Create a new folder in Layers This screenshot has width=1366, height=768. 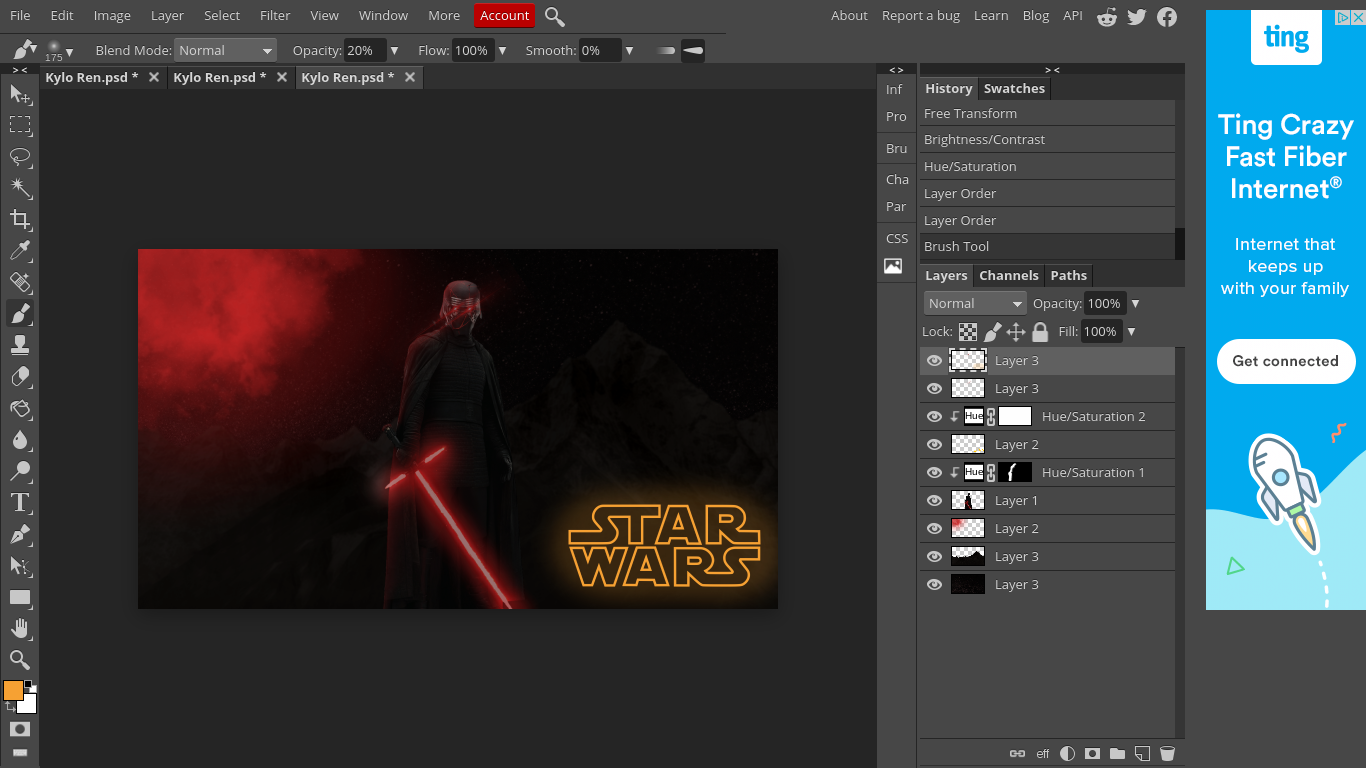click(1117, 754)
